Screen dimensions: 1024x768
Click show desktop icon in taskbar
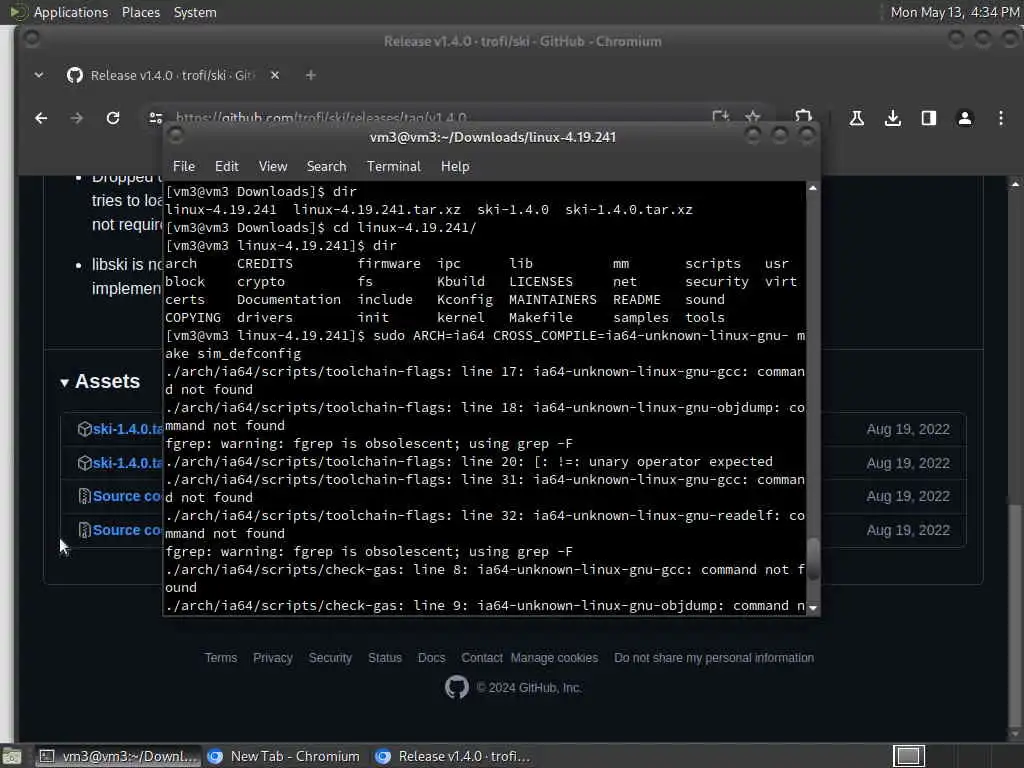[x=11, y=757]
